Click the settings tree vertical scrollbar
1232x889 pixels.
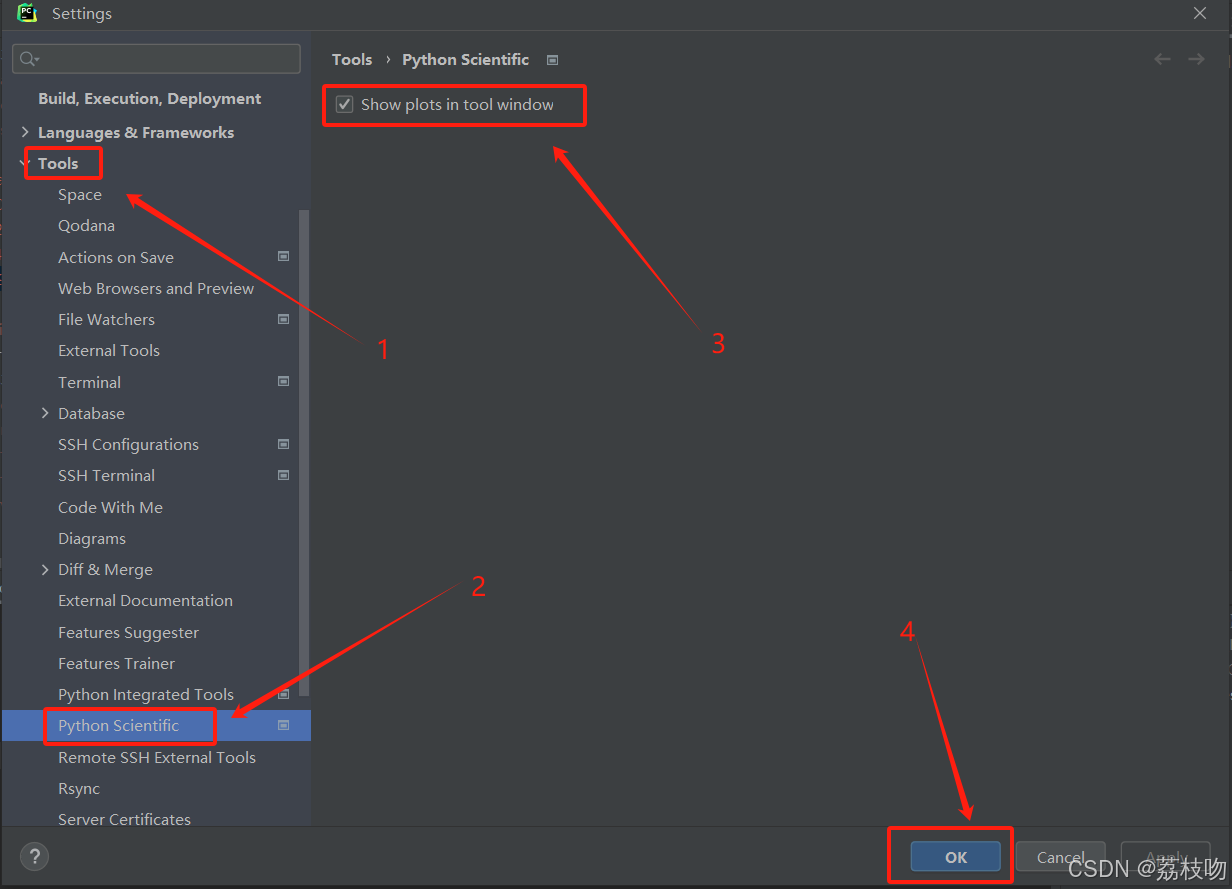[304, 452]
